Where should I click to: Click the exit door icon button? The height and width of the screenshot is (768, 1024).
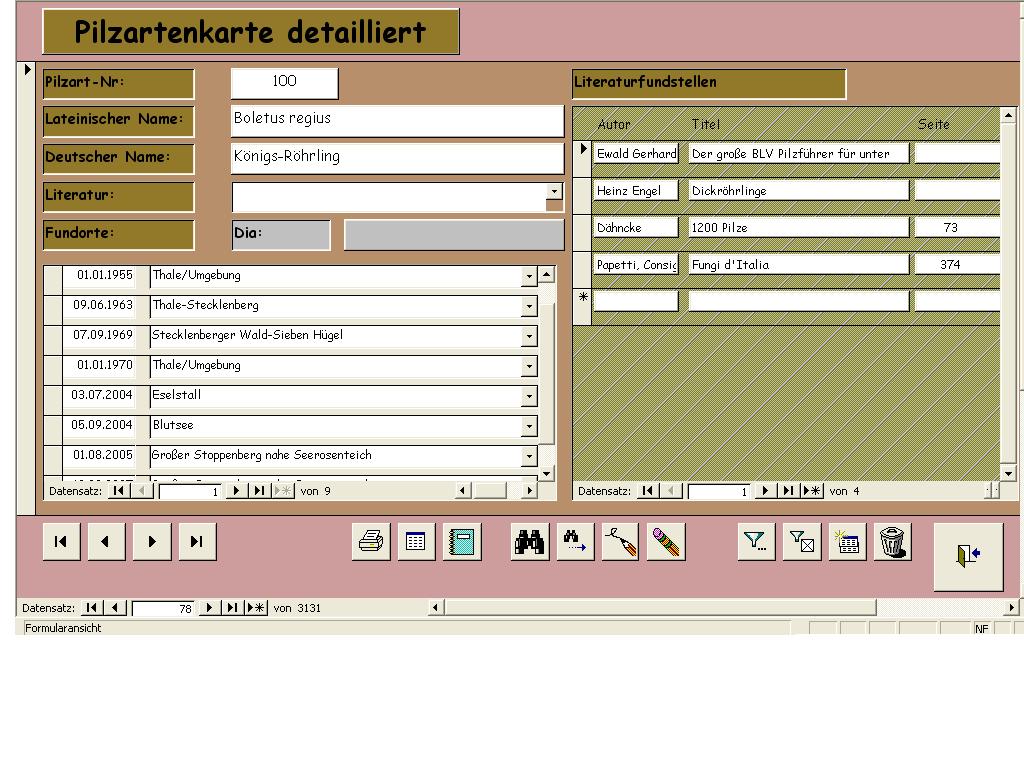pyautogui.click(x=967, y=557)
